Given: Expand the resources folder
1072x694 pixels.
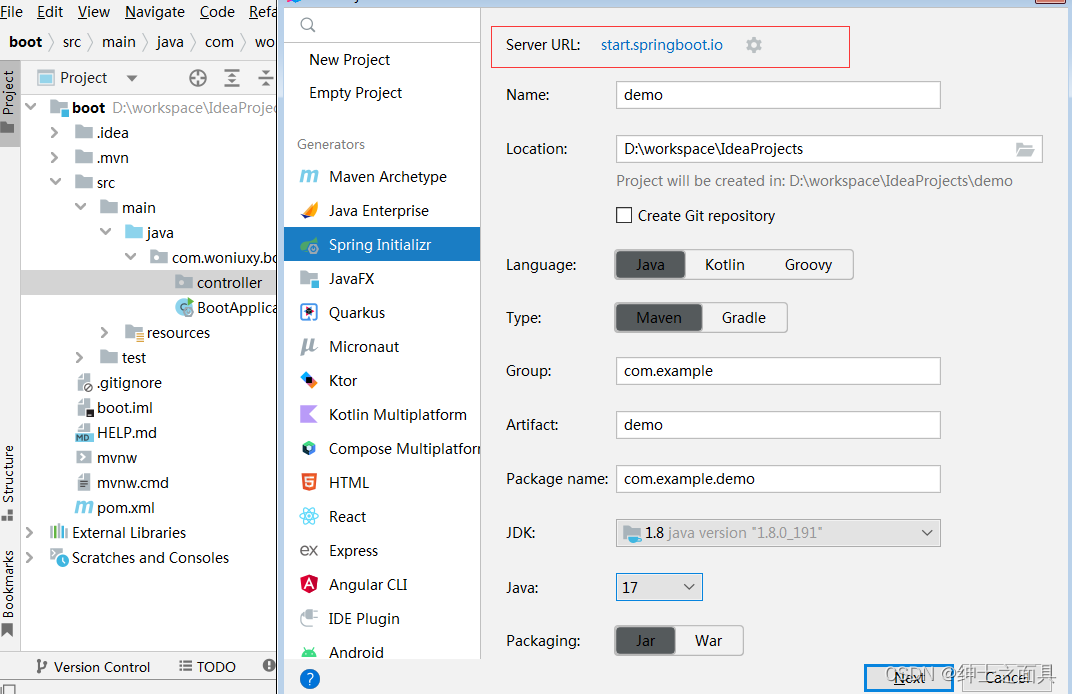Looking at the screenshot, I should coord(105,333).
